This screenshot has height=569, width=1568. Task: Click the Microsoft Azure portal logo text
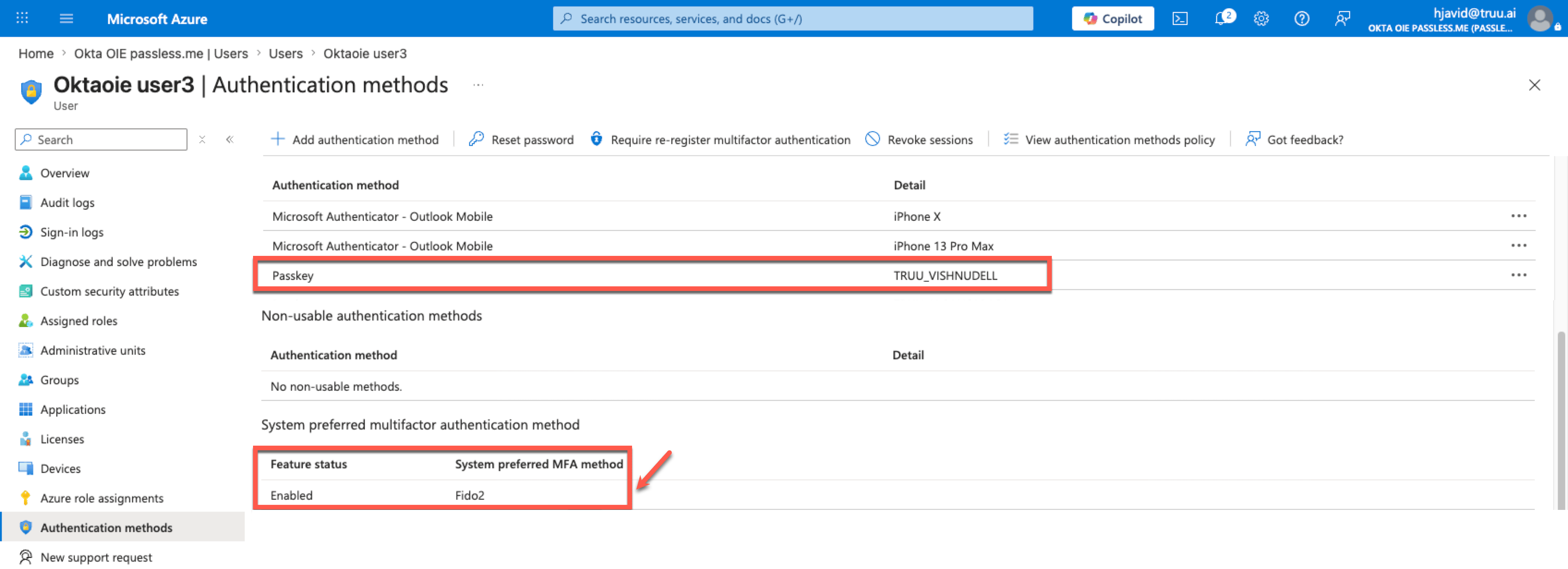157,19
